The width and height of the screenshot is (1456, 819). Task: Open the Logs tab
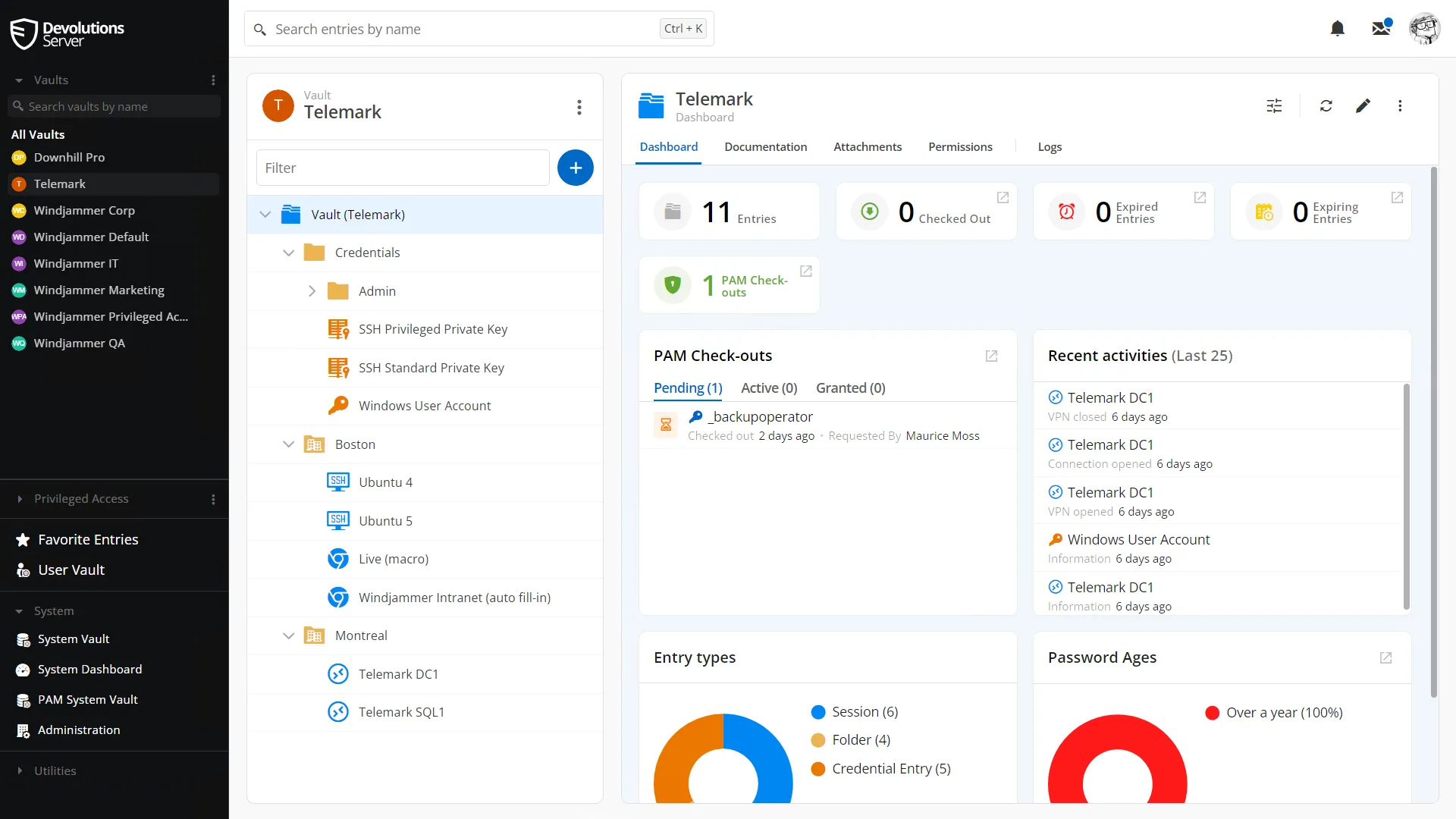pyautogui.click(x=1050, y=147)
